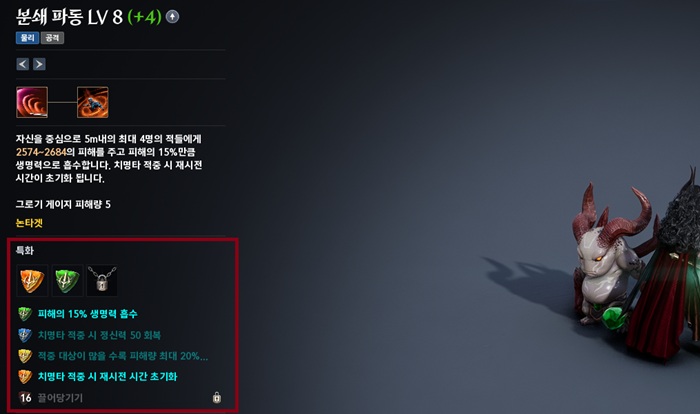This screenshot has width=700, height=414.
Task: Select 적중 대상이 많을 수록 피해량 option
Action: [x=112, y=356]
